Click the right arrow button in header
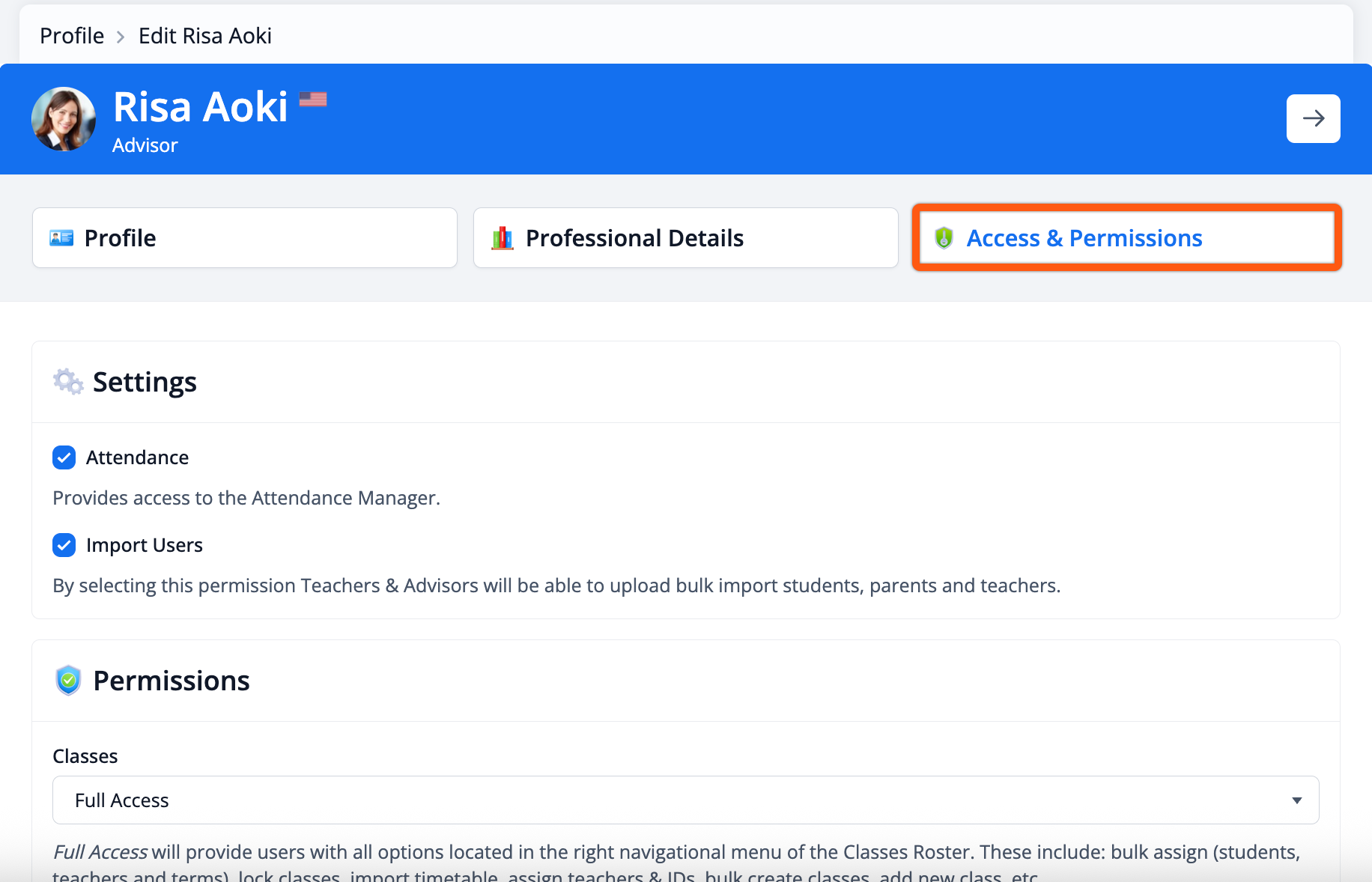Screen dimensions: 1372x882 coord(1313,118)
